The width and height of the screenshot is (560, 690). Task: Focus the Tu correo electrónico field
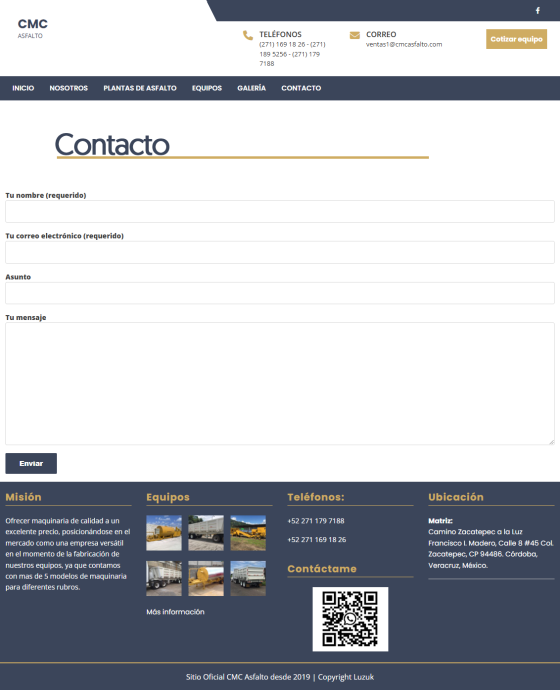tap(280, 252)
